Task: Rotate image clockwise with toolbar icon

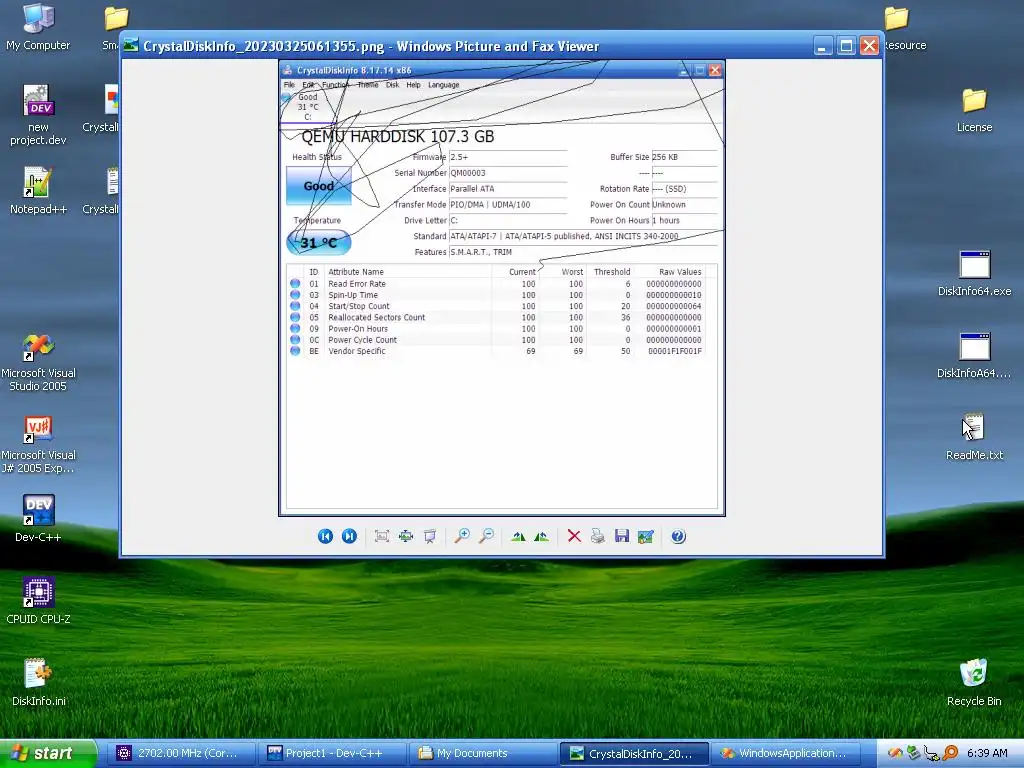Action: pyautogui.click(x=519, y=536)
